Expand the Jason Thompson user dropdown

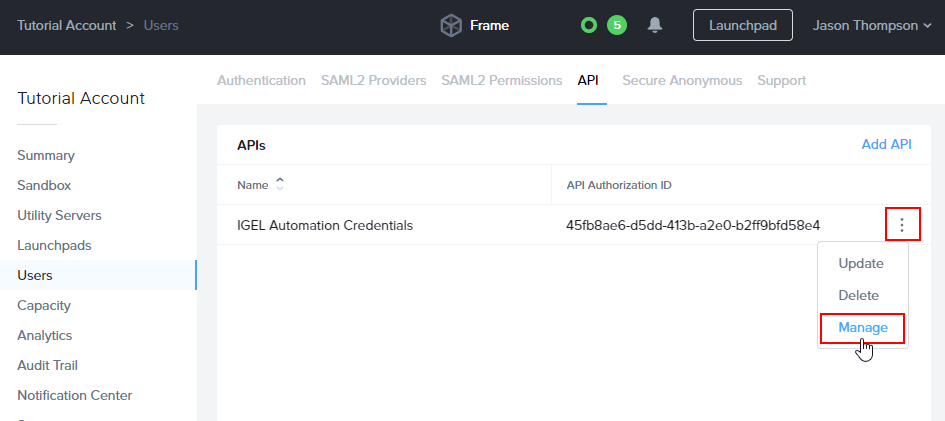point(872,25)
